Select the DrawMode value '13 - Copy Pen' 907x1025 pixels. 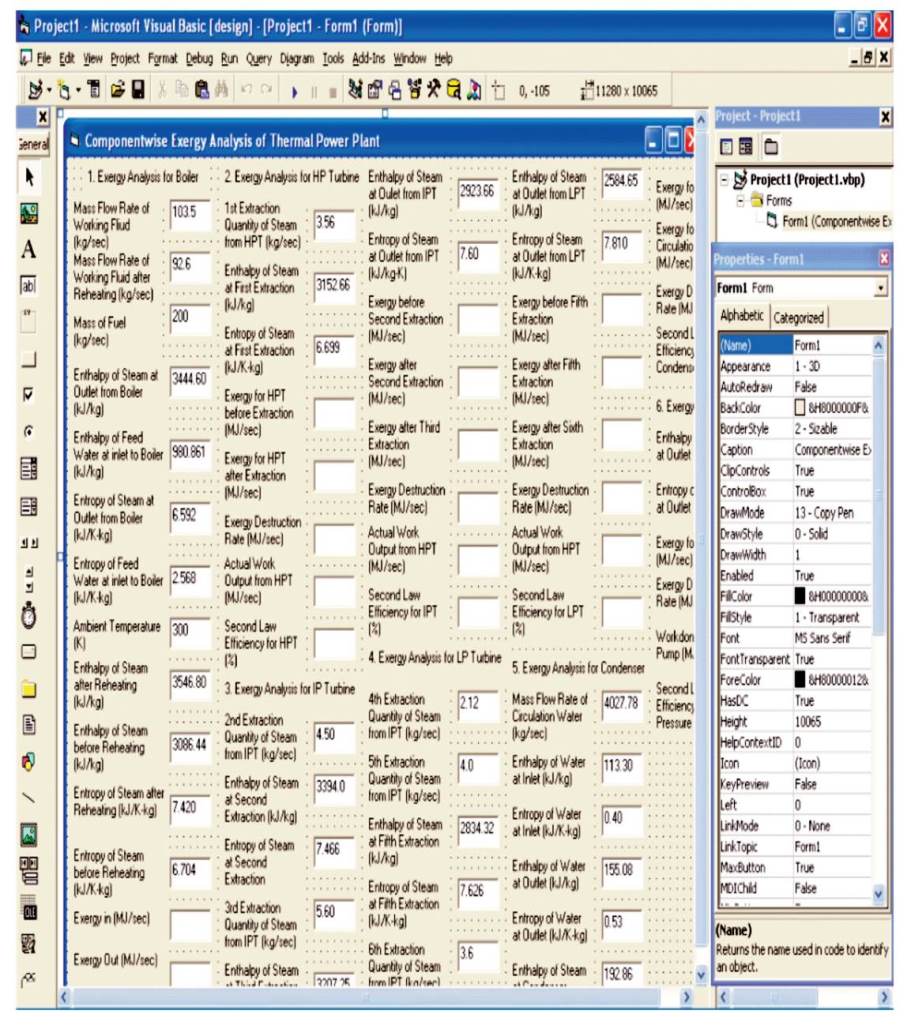tap(824, 512)
